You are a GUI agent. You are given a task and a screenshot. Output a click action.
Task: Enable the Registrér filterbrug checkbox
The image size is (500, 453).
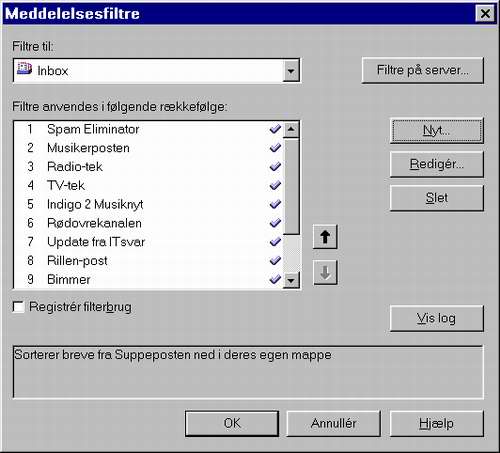[x=19, y=307]
